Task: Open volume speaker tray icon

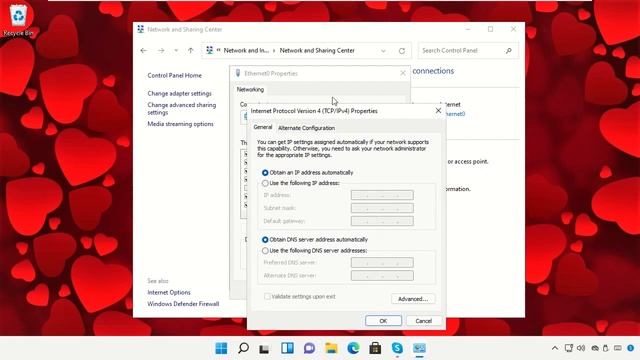Action: point(581,348)
